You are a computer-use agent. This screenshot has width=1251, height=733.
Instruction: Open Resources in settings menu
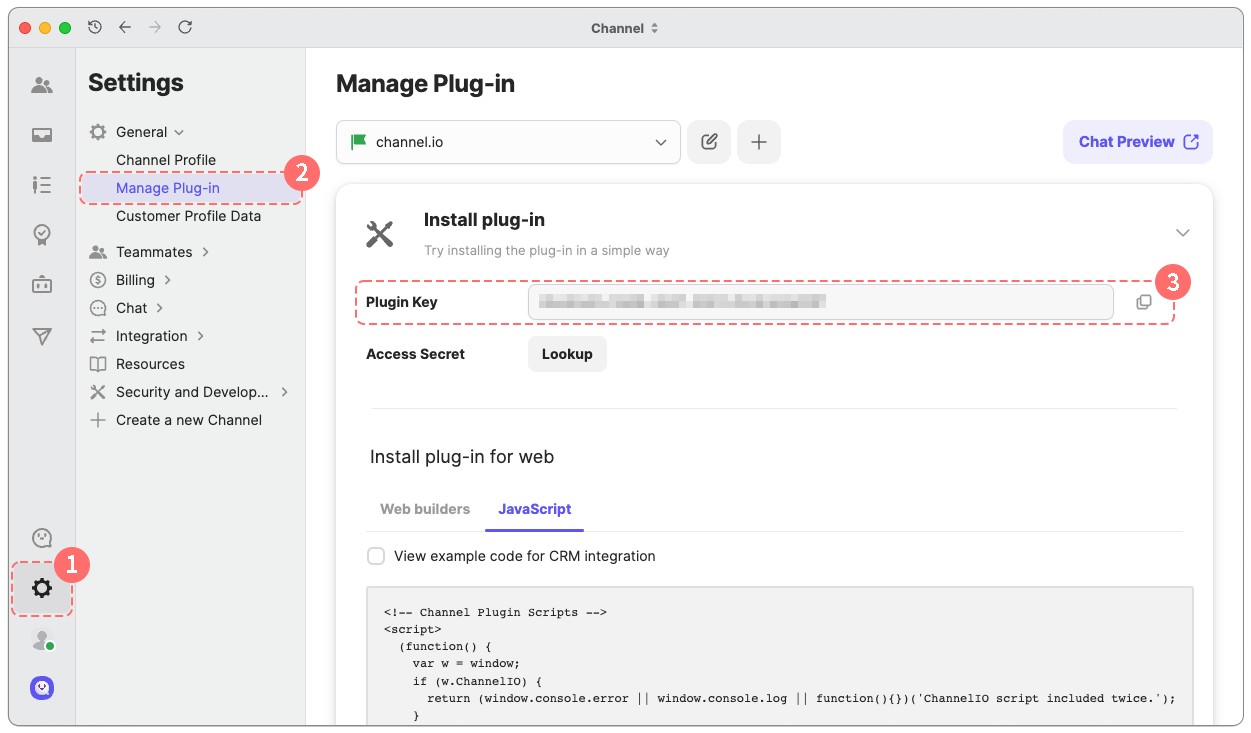(x=150, y=364)
